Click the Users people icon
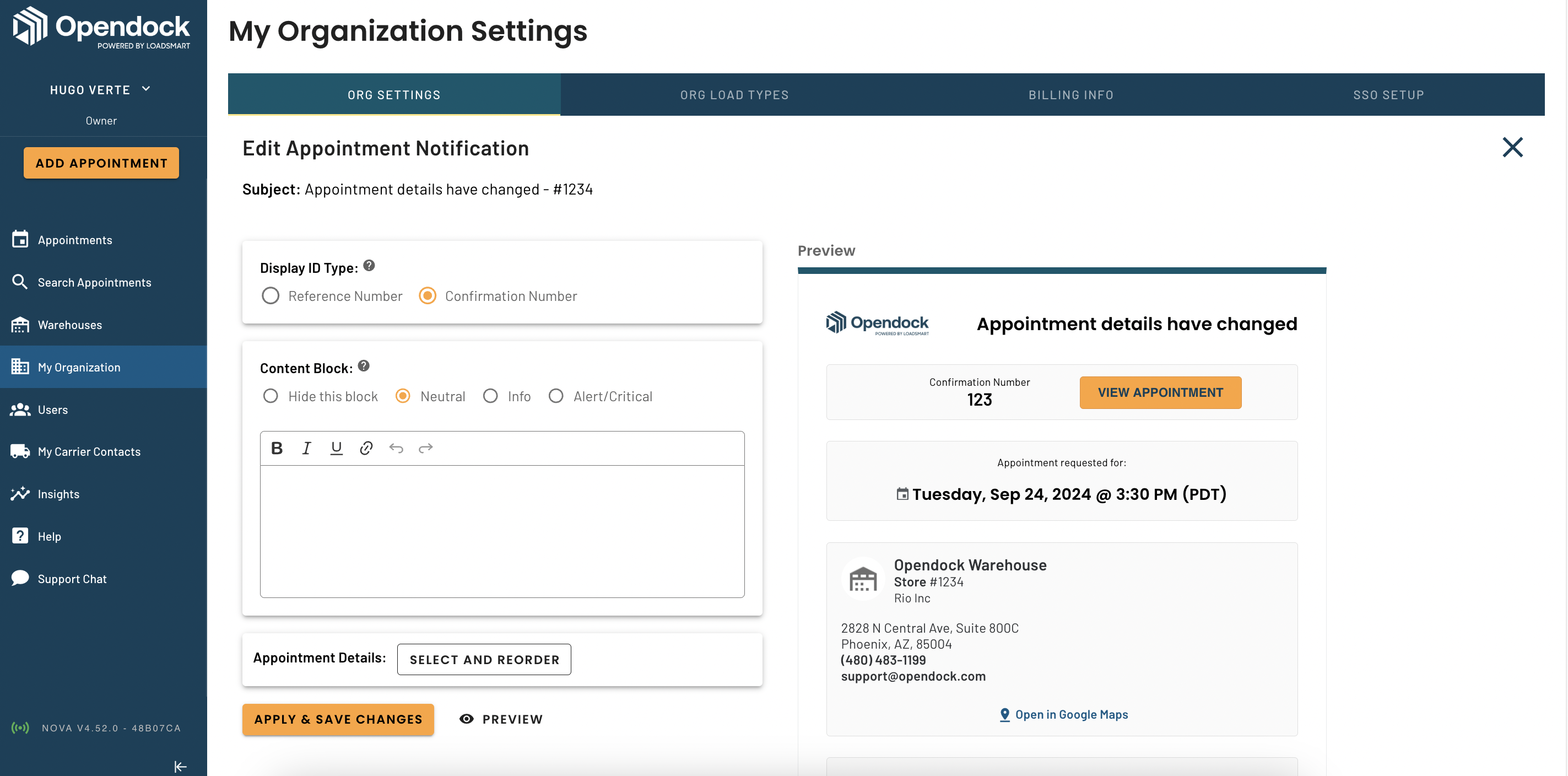Image resolution: width=1568 pixels, height=776 pixels. click(20, 409)
